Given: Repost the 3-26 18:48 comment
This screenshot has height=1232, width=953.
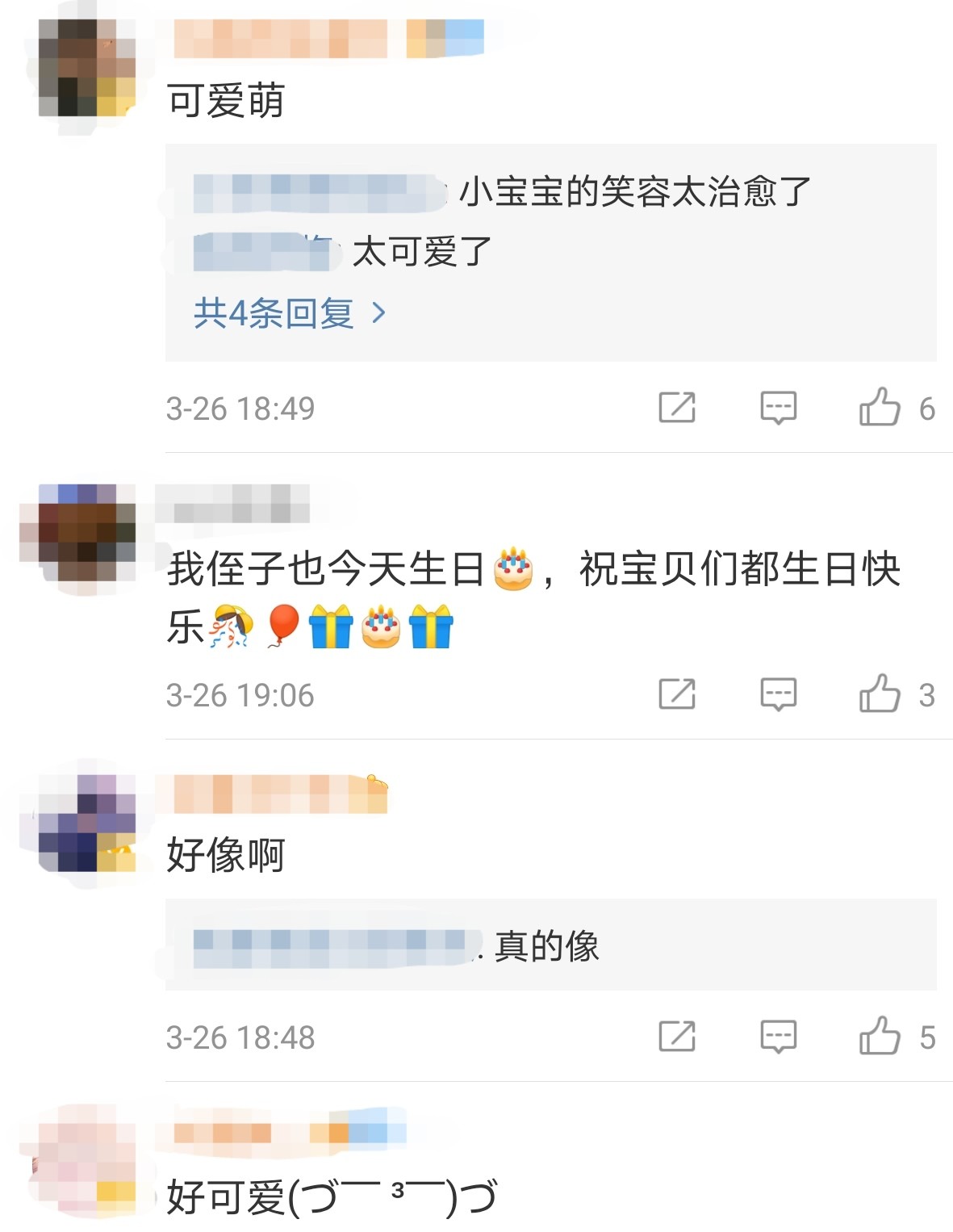Looking at the screenshot, I should (677, 1037).
